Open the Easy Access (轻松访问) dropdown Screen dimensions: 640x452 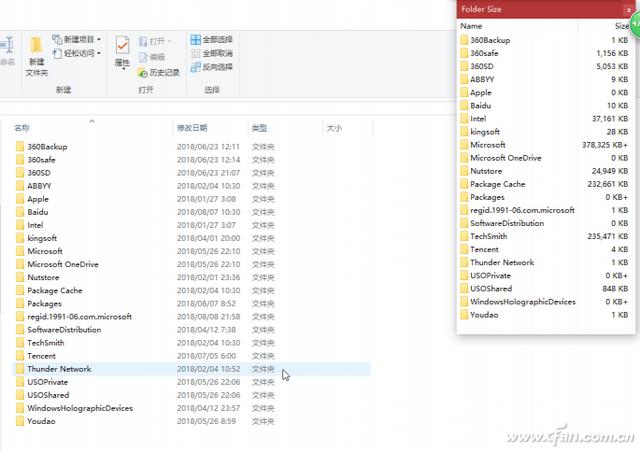click(x=77, y=53)
